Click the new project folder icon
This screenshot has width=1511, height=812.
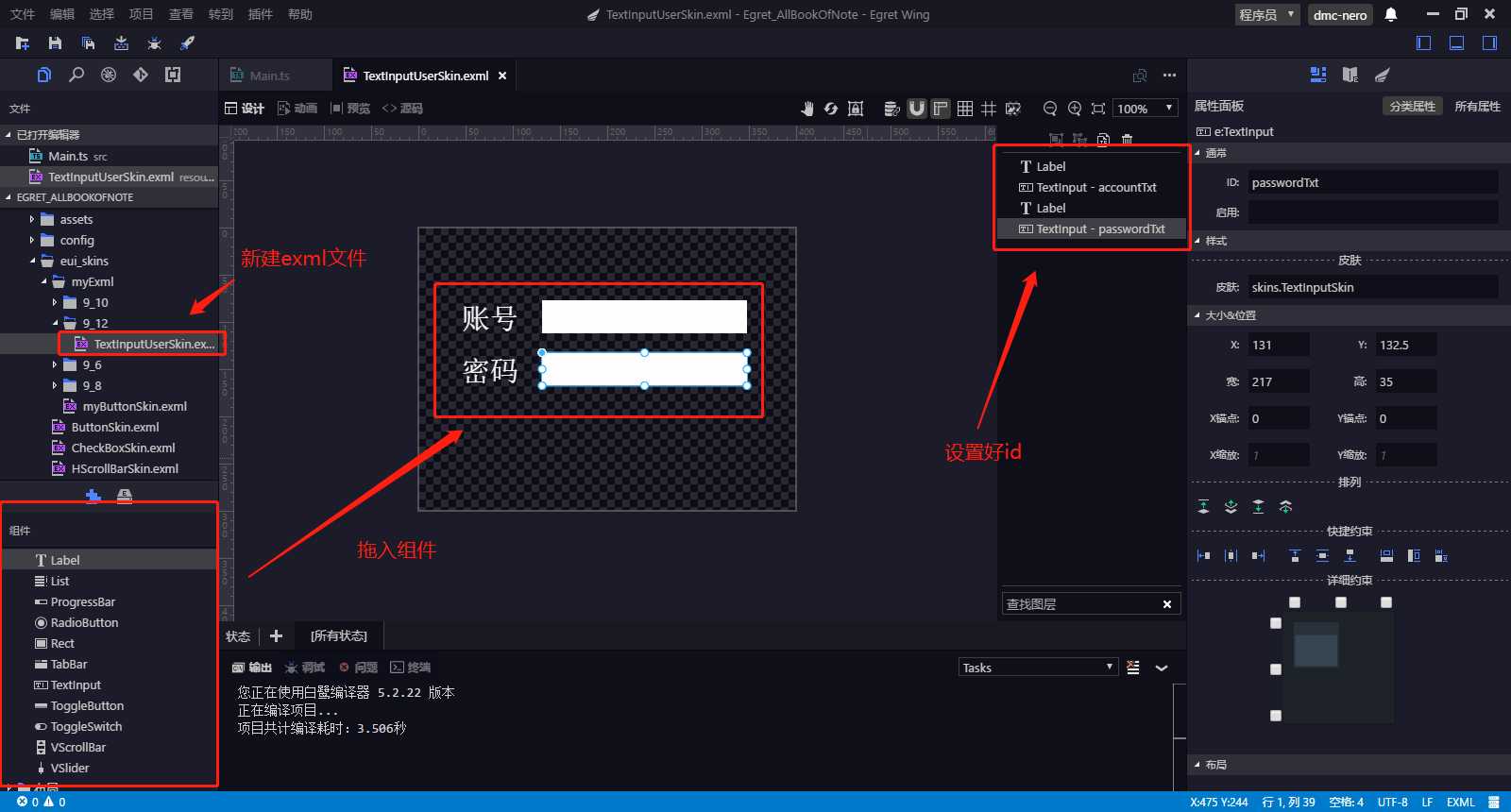click(x=23, y=43)
